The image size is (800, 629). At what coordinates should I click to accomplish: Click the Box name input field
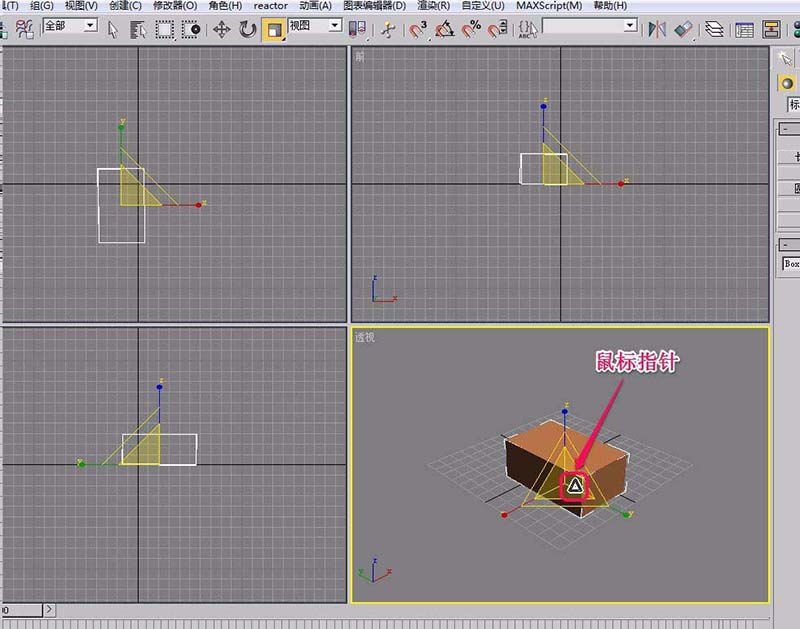790,264
